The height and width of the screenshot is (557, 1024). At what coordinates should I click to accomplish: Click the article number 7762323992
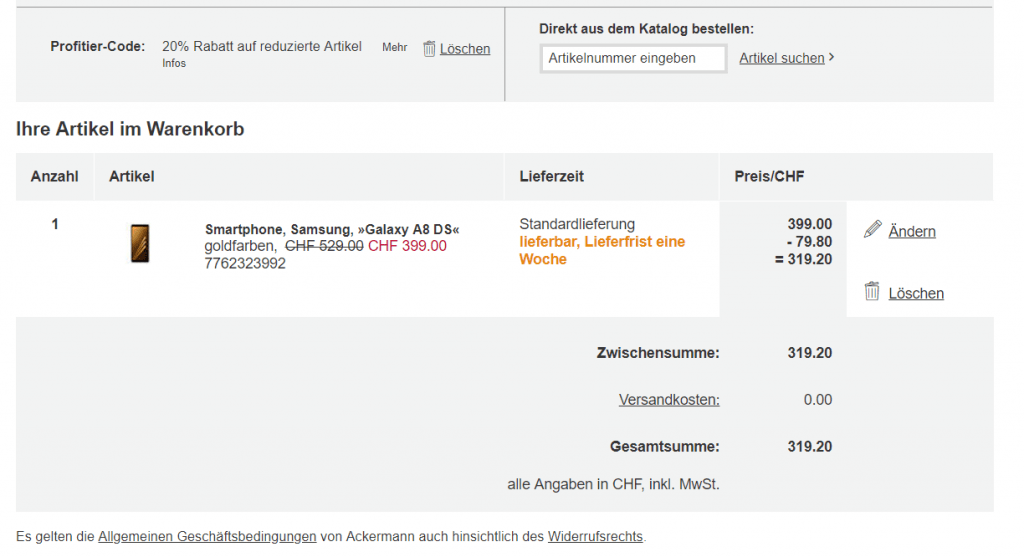245,263
